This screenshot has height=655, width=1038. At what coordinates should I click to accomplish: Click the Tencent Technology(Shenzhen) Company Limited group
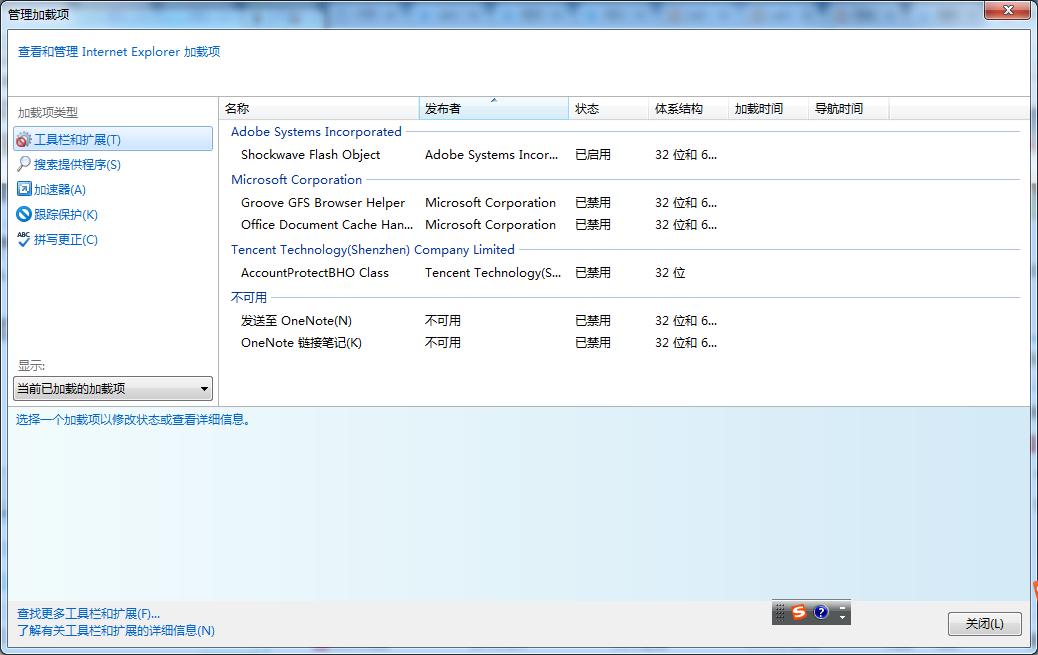coord(372,250)
